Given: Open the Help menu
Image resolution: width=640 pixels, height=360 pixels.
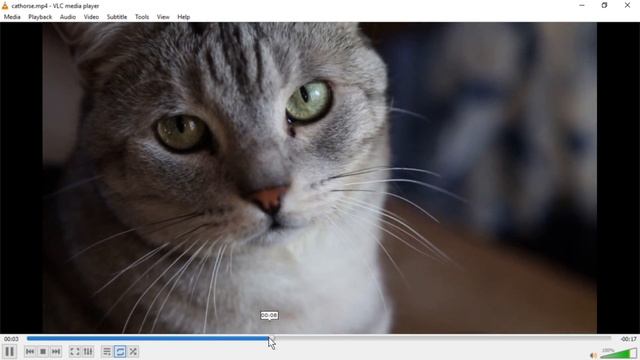Looking at the screenshot, I should (x=184, y=17).
